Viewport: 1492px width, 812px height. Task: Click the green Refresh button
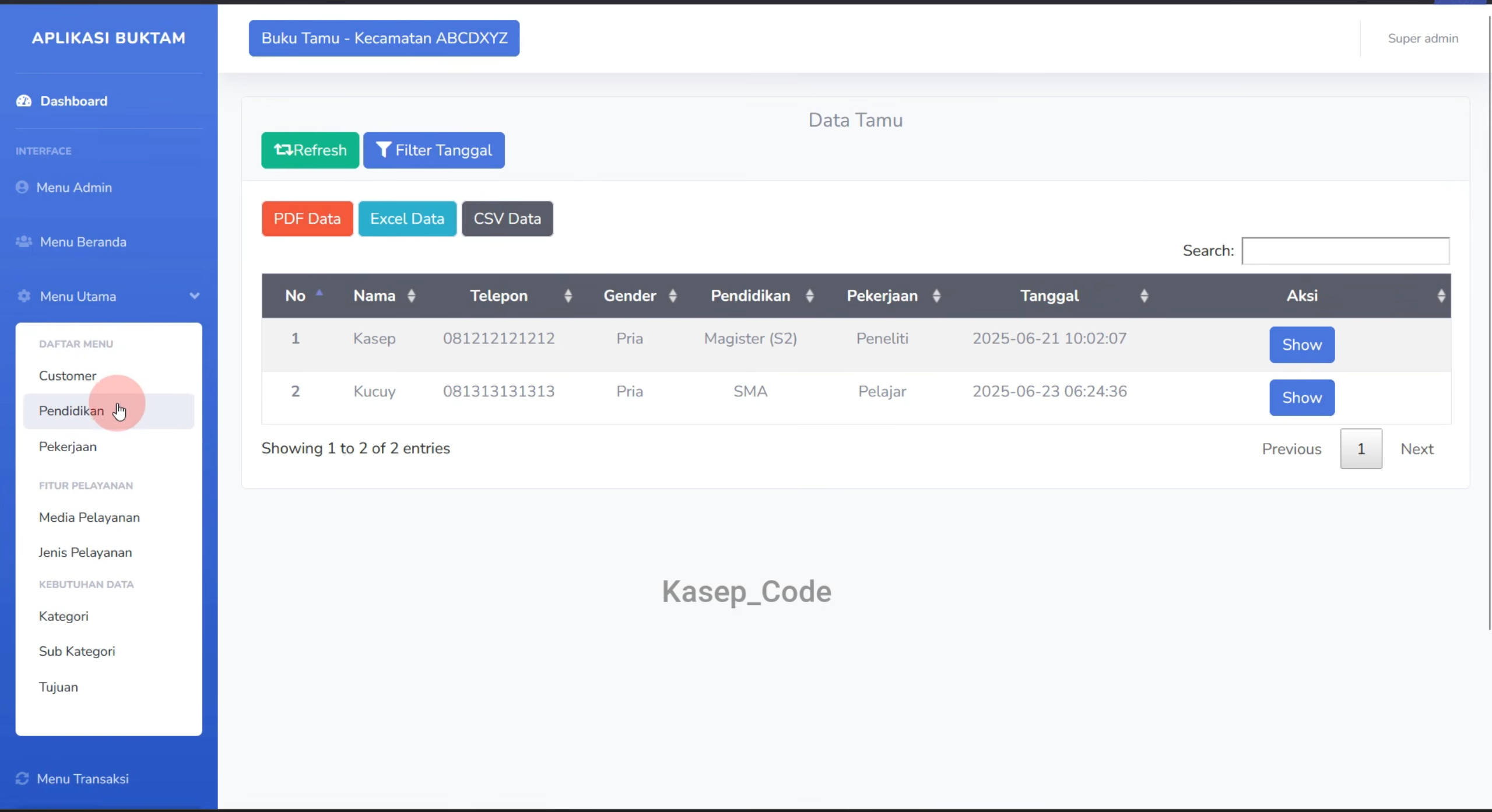pyautogui.click(x=310, y=150)
